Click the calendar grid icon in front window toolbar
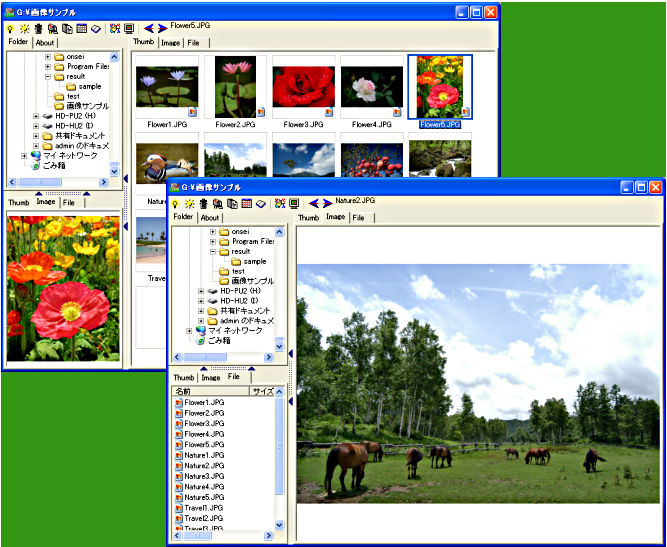The width and height of the screenshot is (667, 547). (246, 203)
